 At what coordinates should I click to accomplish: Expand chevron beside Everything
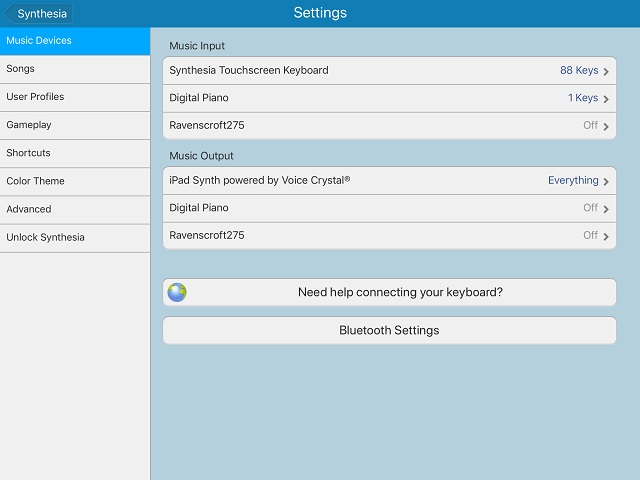point(606,182)
